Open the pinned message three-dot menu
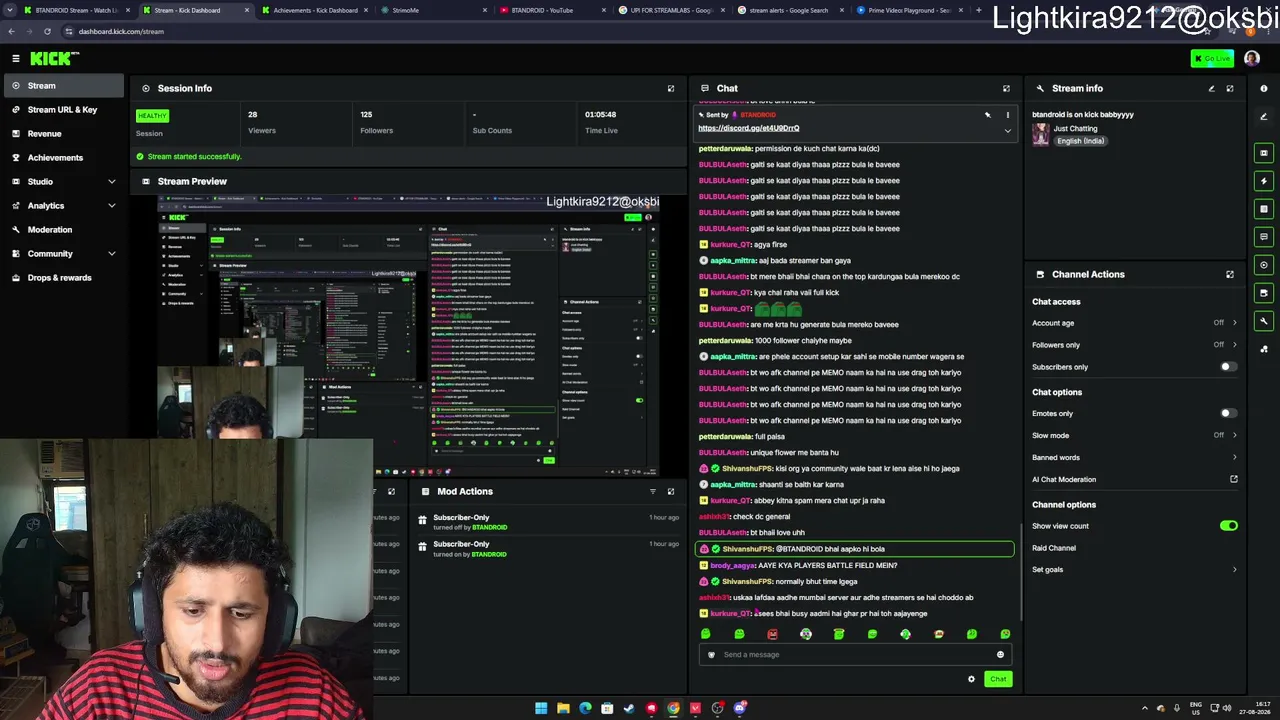The image size is (1280, 720). [x=1007, y=115]
